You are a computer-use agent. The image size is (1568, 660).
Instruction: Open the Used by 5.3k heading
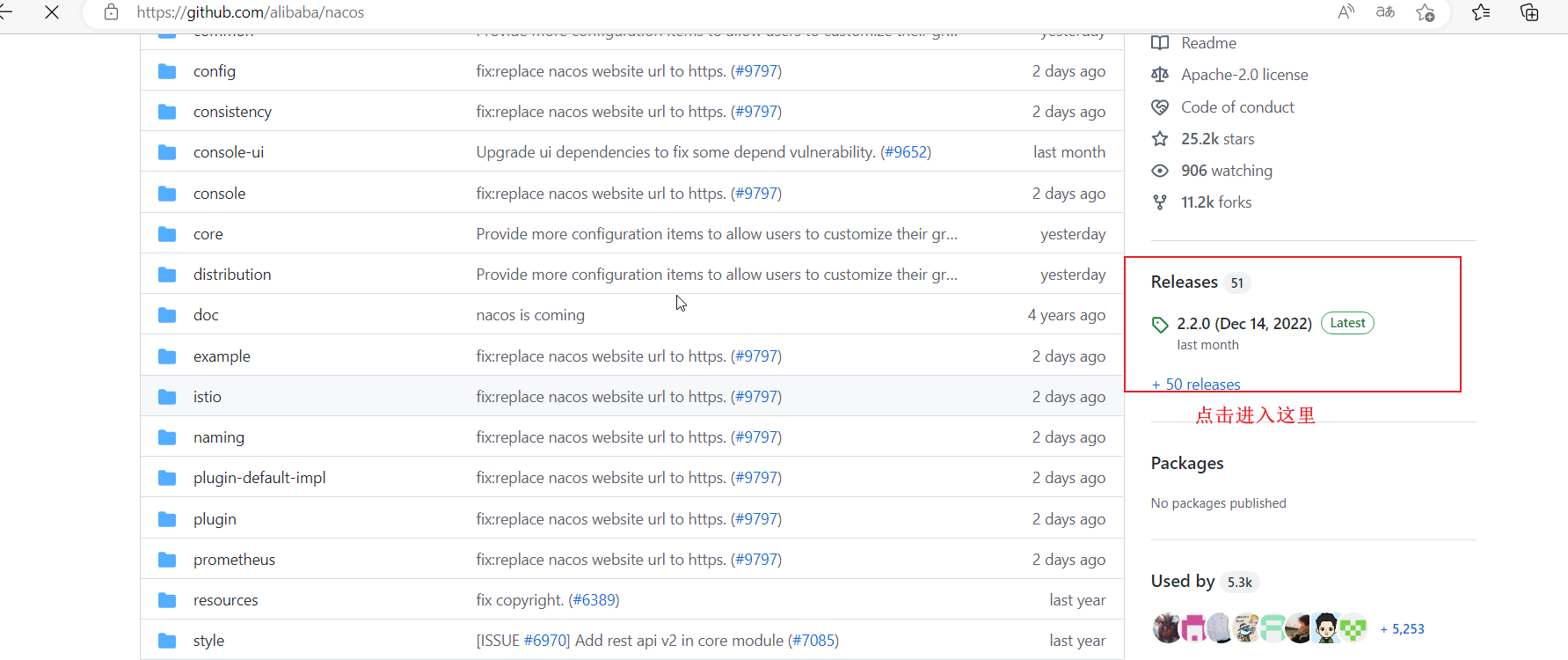(1205, 582)
